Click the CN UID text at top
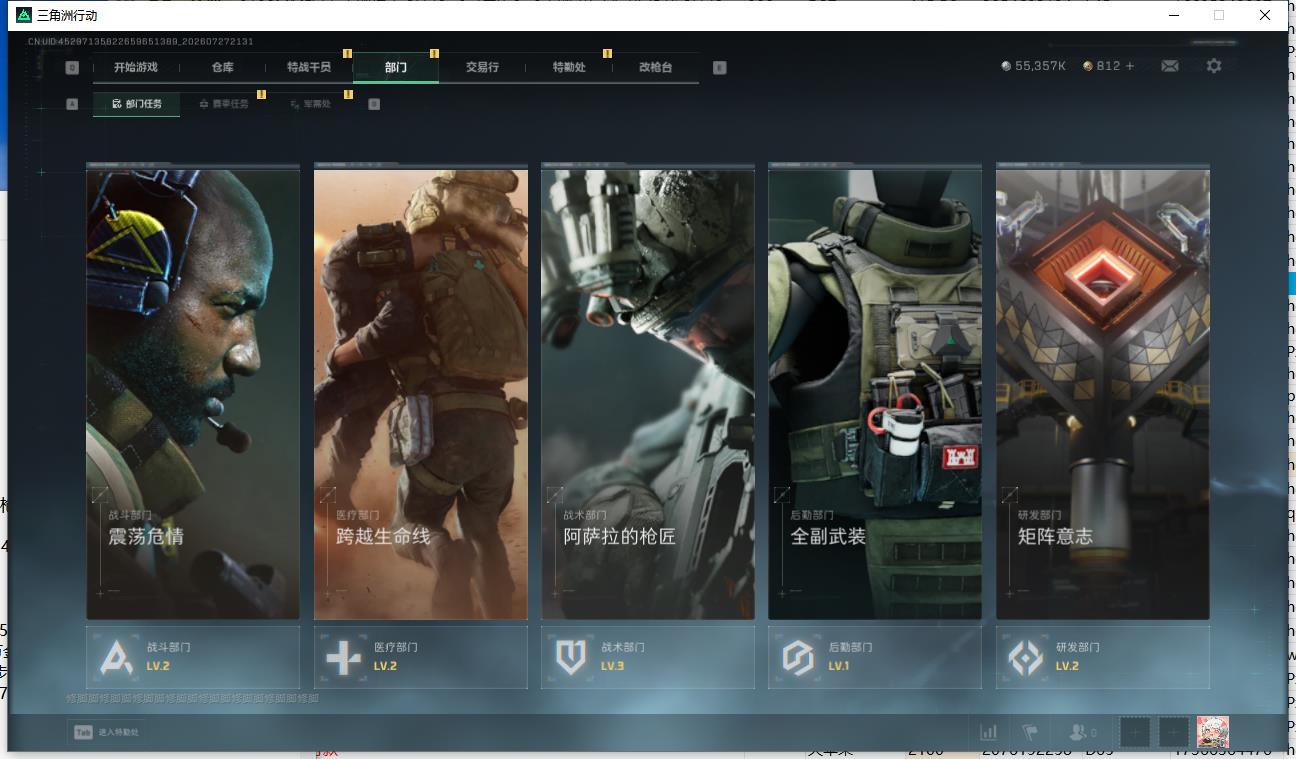This screenshot has width=1296, height=759. click(140, 42)
